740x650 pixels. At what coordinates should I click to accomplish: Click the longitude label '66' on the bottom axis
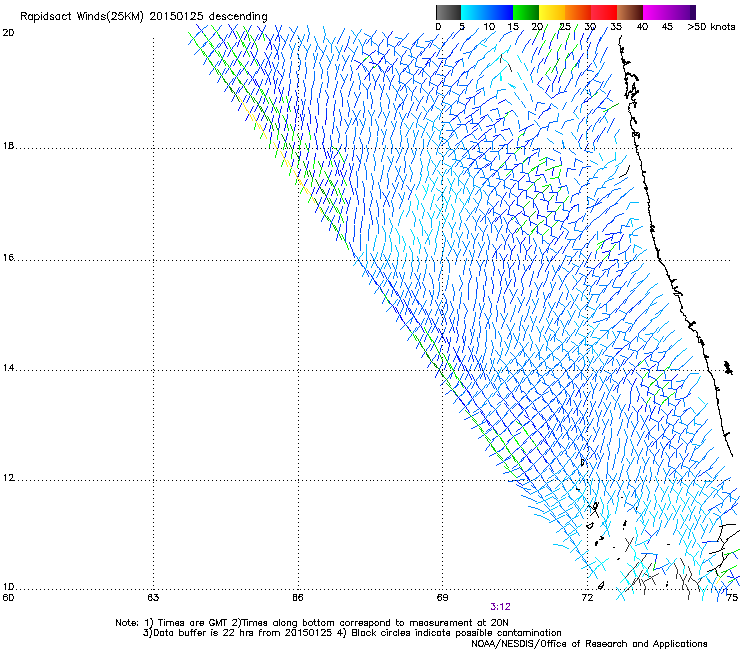[298, 598]
